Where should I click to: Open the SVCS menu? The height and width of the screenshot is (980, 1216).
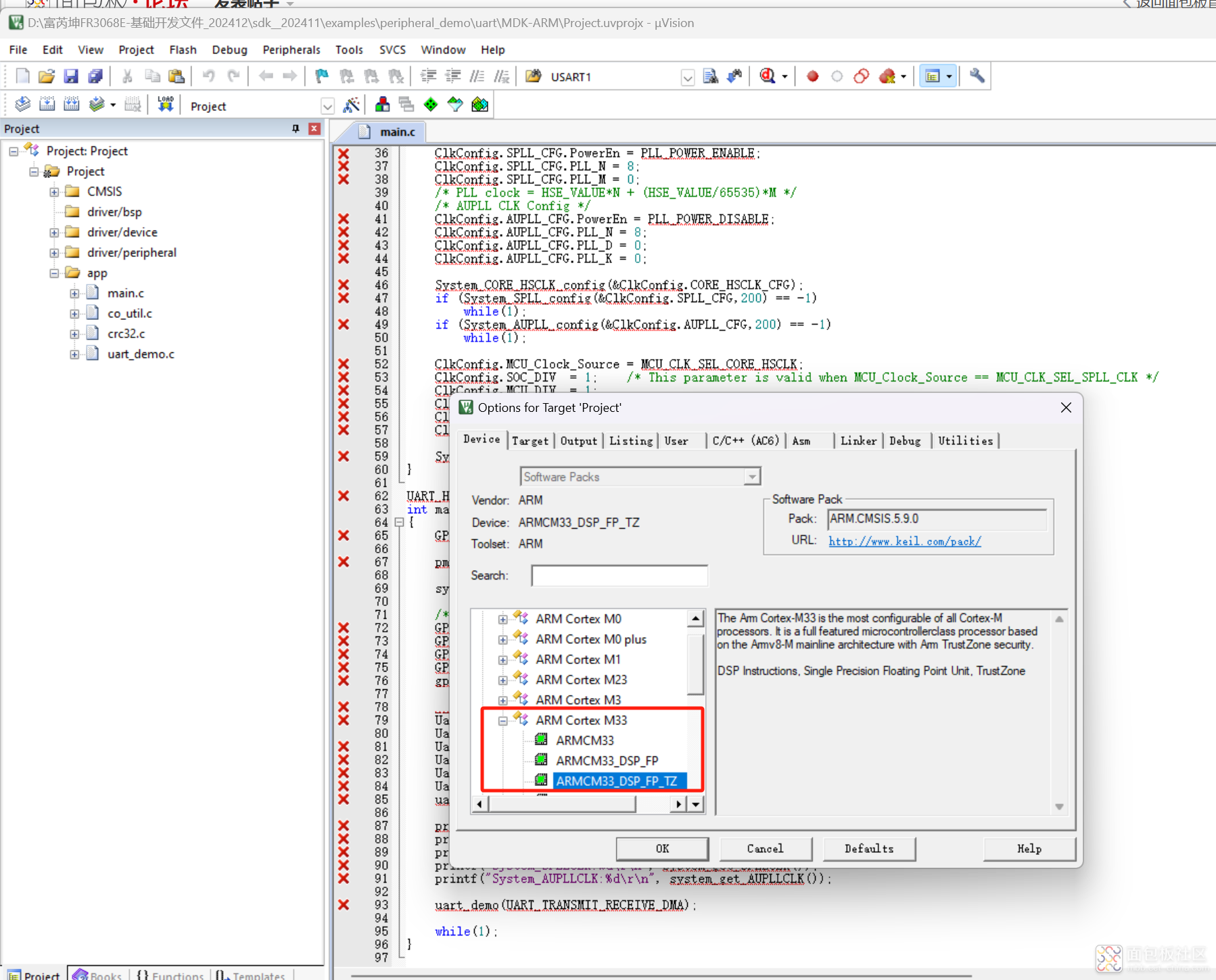tap(392, 49)
